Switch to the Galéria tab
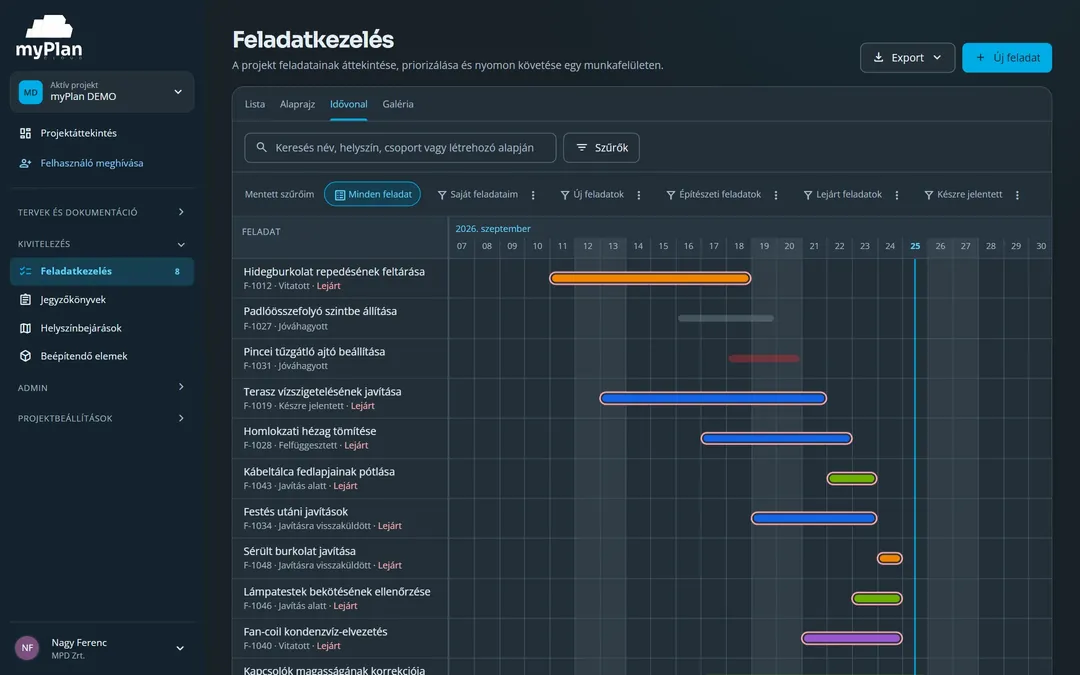The image size is (1080, 675). coord(398,104)
